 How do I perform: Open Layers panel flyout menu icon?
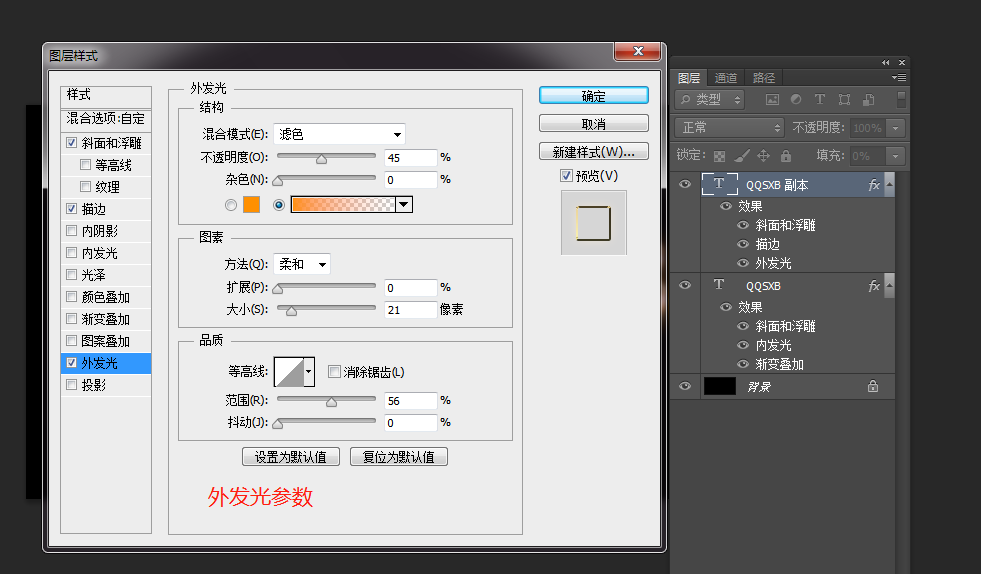pos(899,78)
